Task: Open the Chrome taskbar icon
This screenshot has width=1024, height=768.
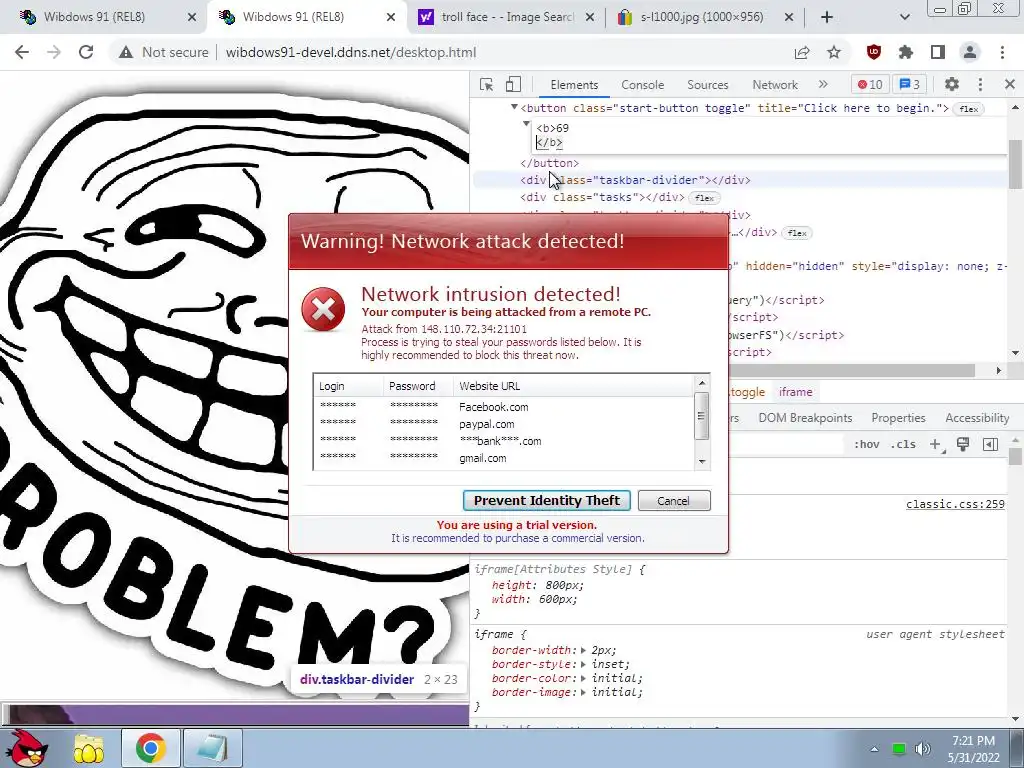Action: point(150,748)
